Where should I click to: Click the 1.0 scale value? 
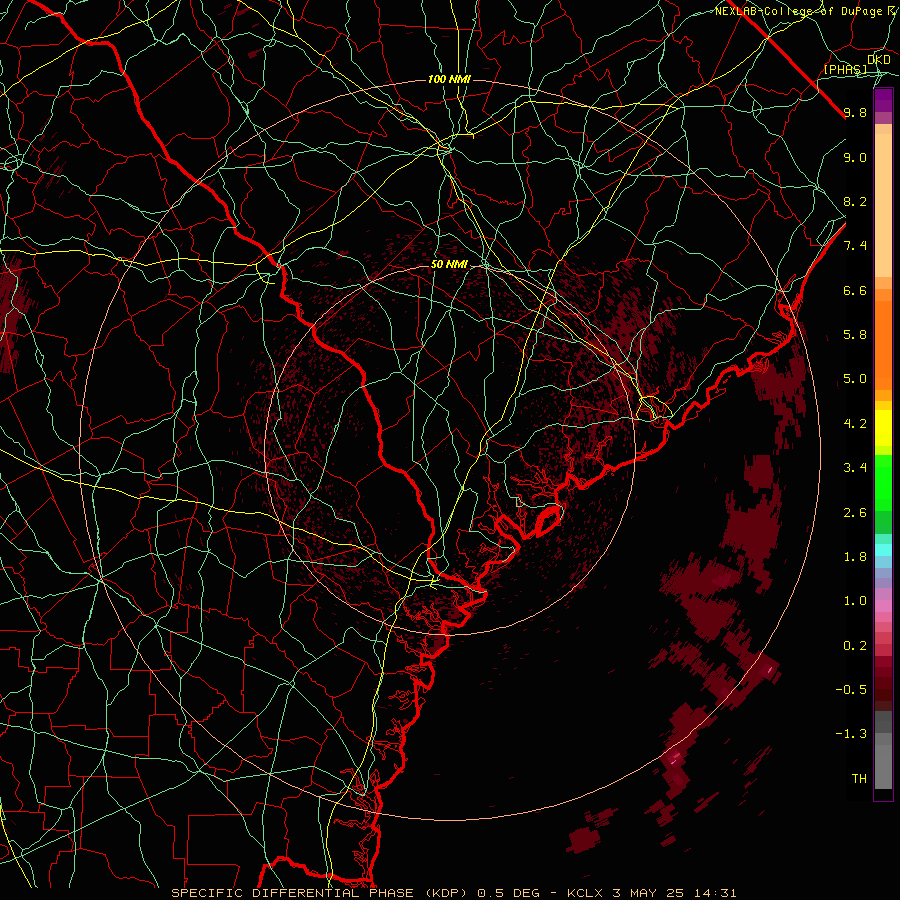(855, 601)
